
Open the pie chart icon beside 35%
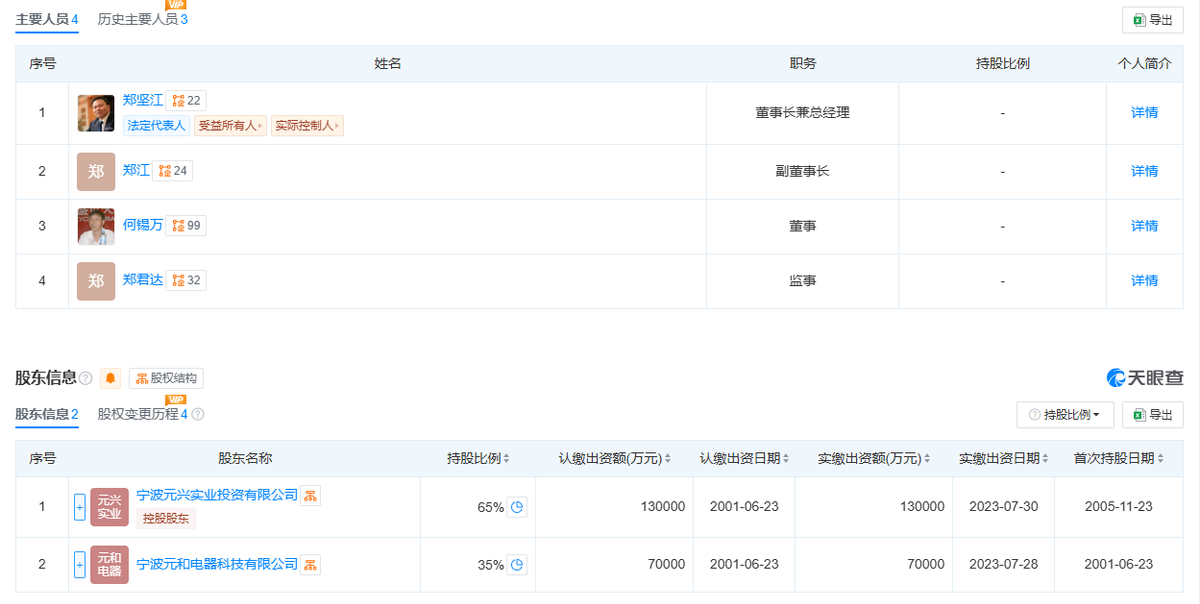click(517, 565)
